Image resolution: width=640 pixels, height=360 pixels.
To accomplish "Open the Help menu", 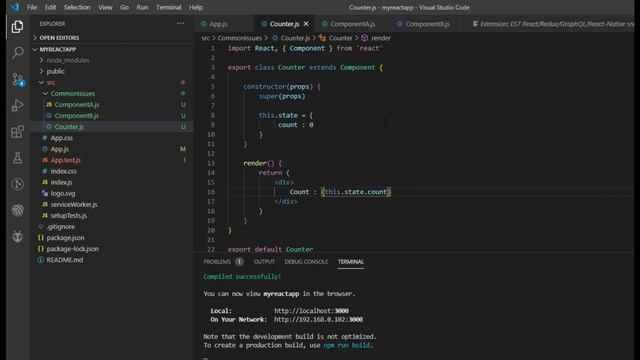I will point(196,7).
